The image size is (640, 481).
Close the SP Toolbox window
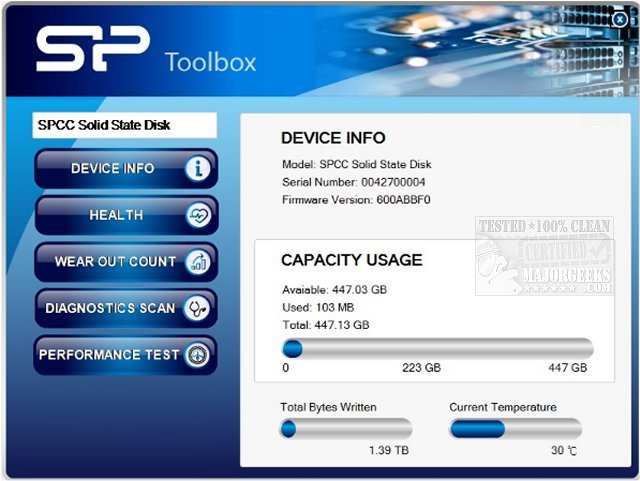click(x=620, y=19)
